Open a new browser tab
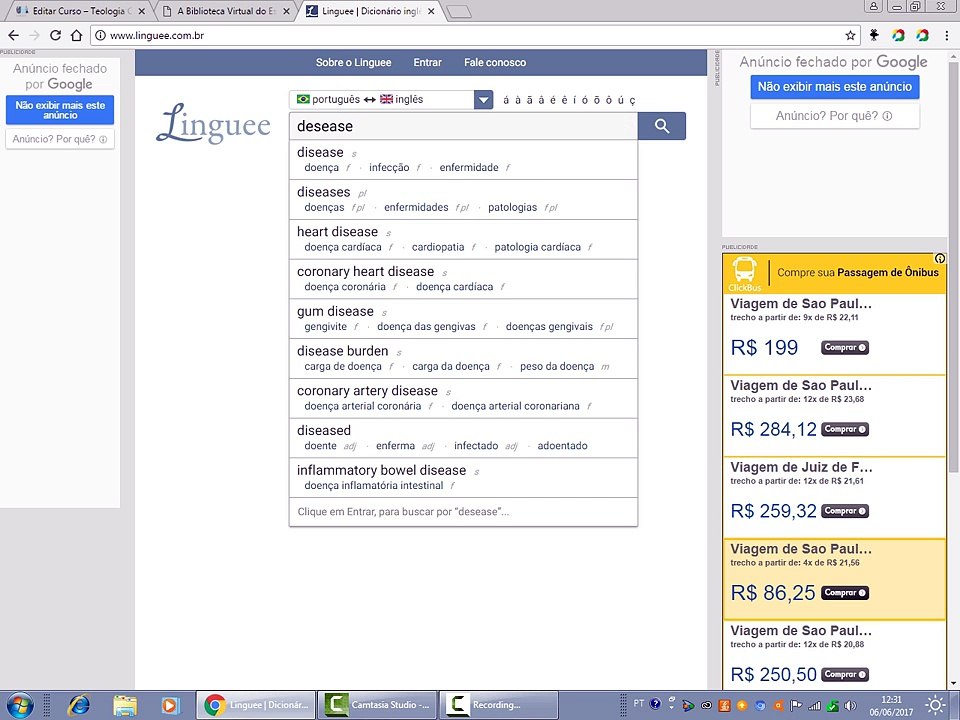Screen dimensions: 960x720 pos(457,12)
